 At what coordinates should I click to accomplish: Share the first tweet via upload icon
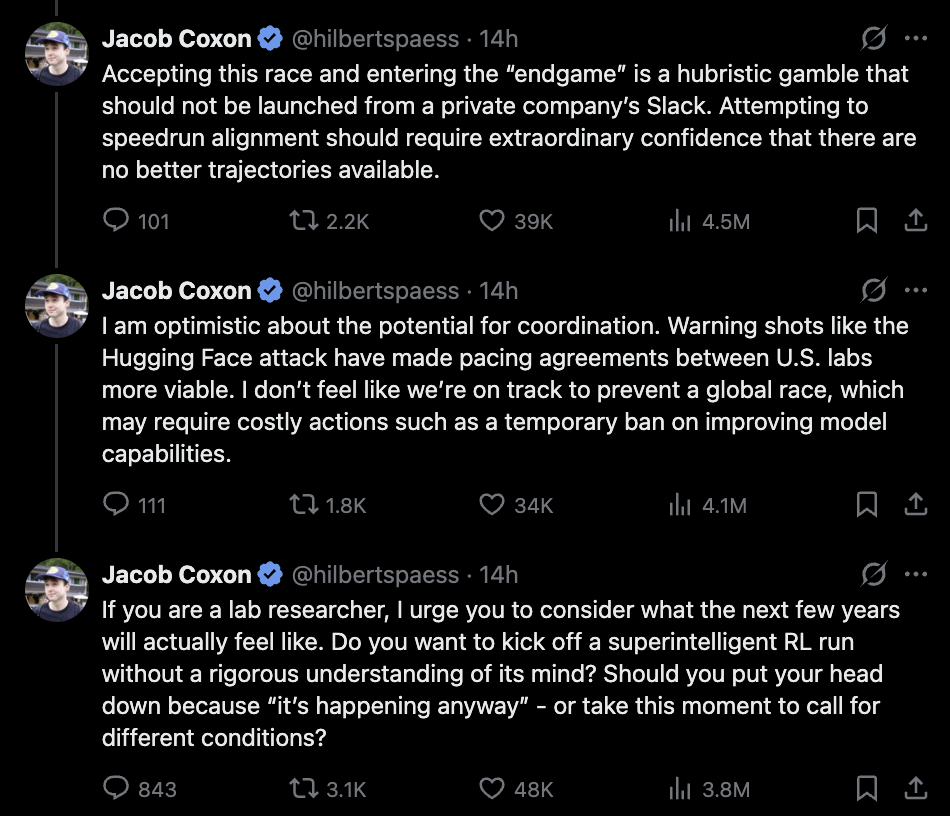tap(915, 220)
